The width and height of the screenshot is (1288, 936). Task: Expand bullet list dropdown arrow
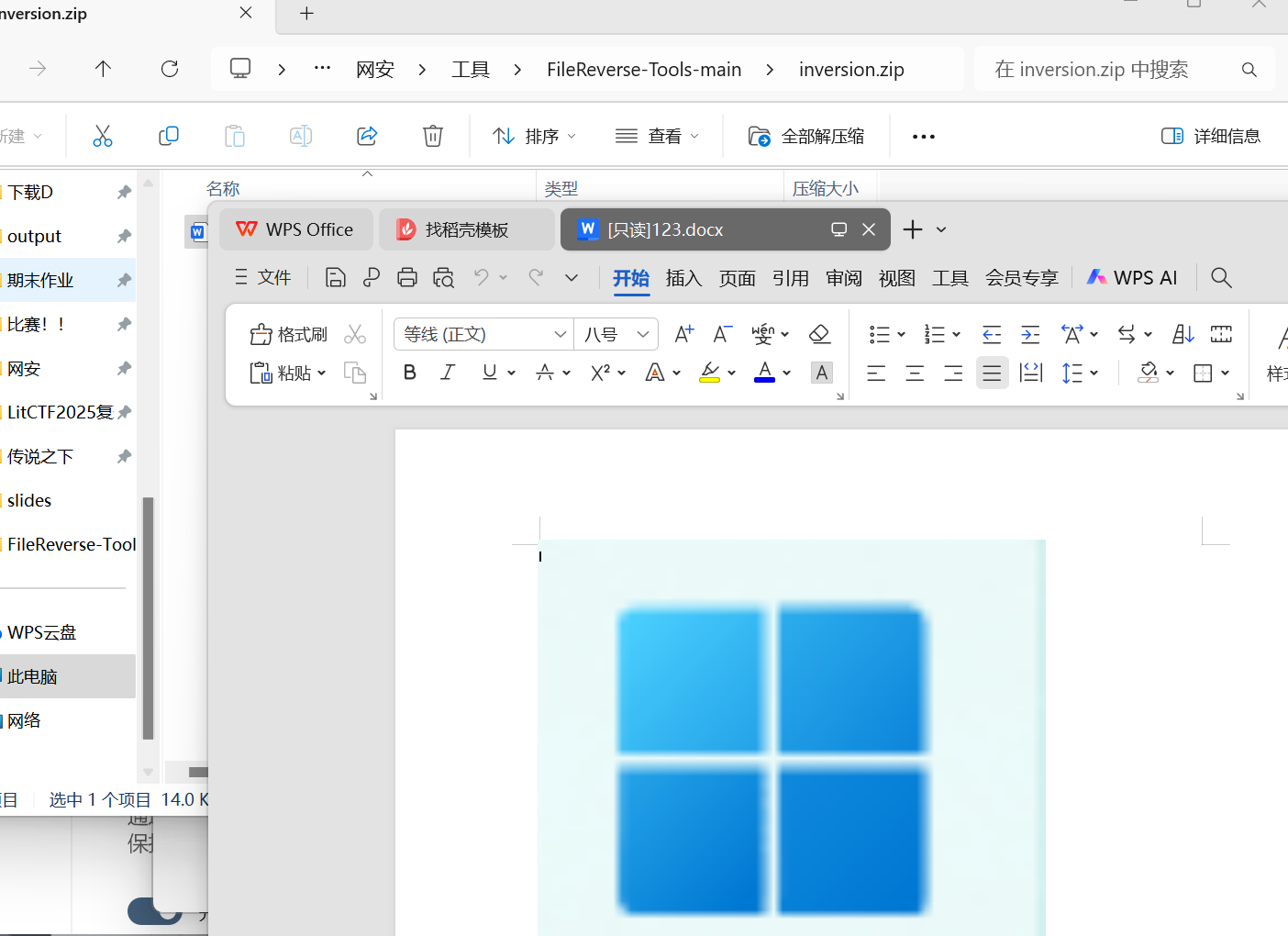[901, 335]
